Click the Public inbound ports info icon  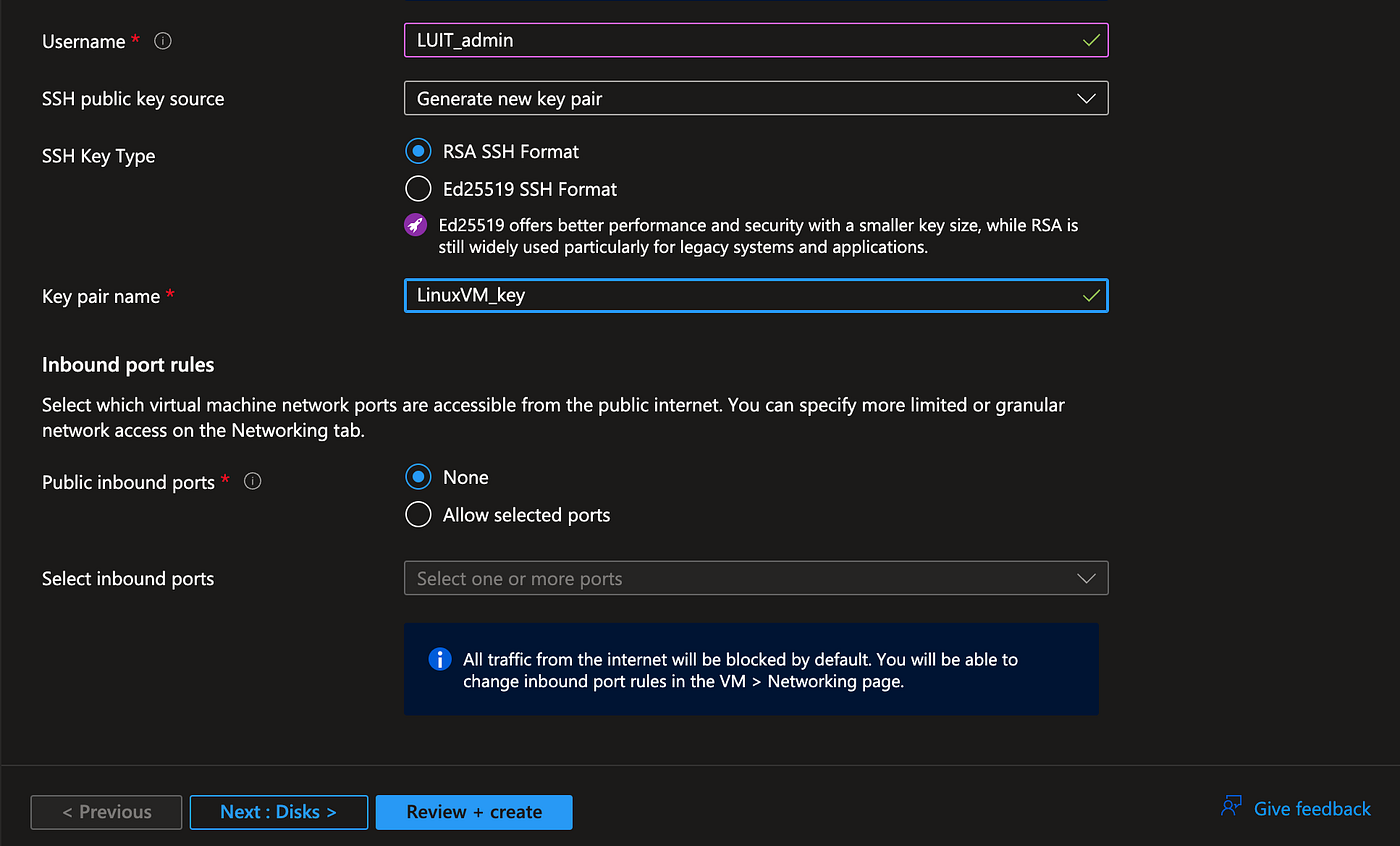coord(253,481)
